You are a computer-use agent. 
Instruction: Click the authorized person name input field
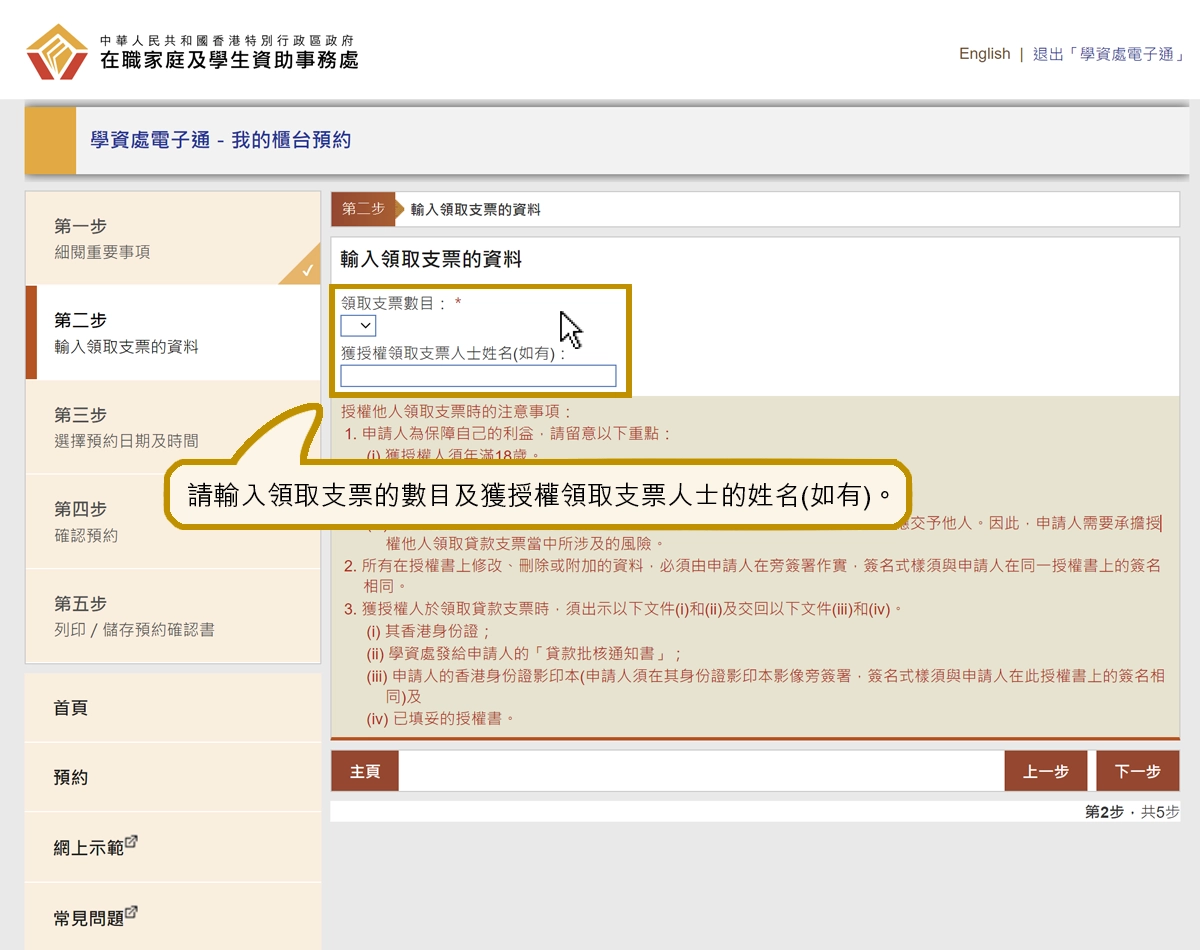point(477,375)
